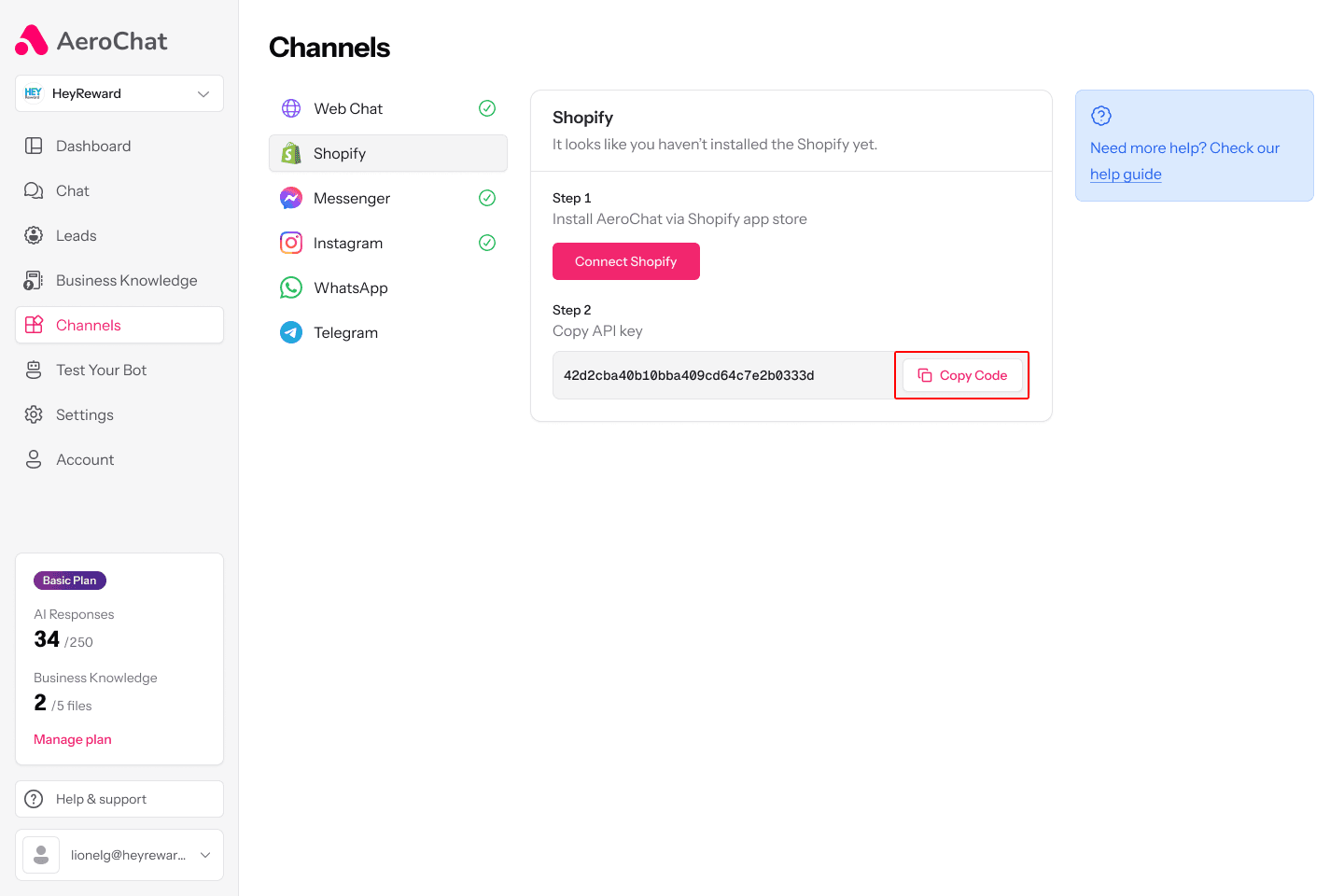Click the Business Knowledge sidebar icon
The image size is (1344, 896).
pyautogui.click(x=34, y=280)
